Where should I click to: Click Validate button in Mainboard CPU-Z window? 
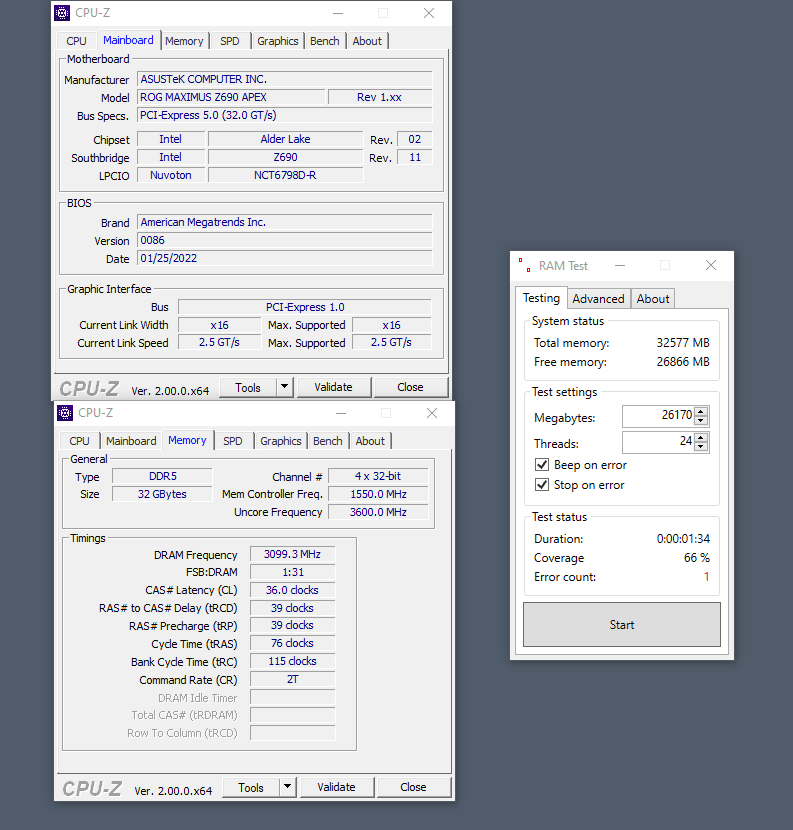pos(334,387)
